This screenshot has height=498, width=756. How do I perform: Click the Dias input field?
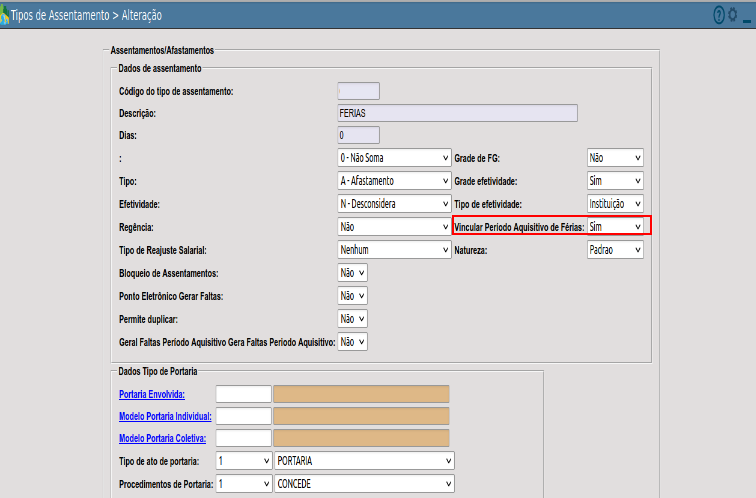pyautogui.click(x=359, y=135)
